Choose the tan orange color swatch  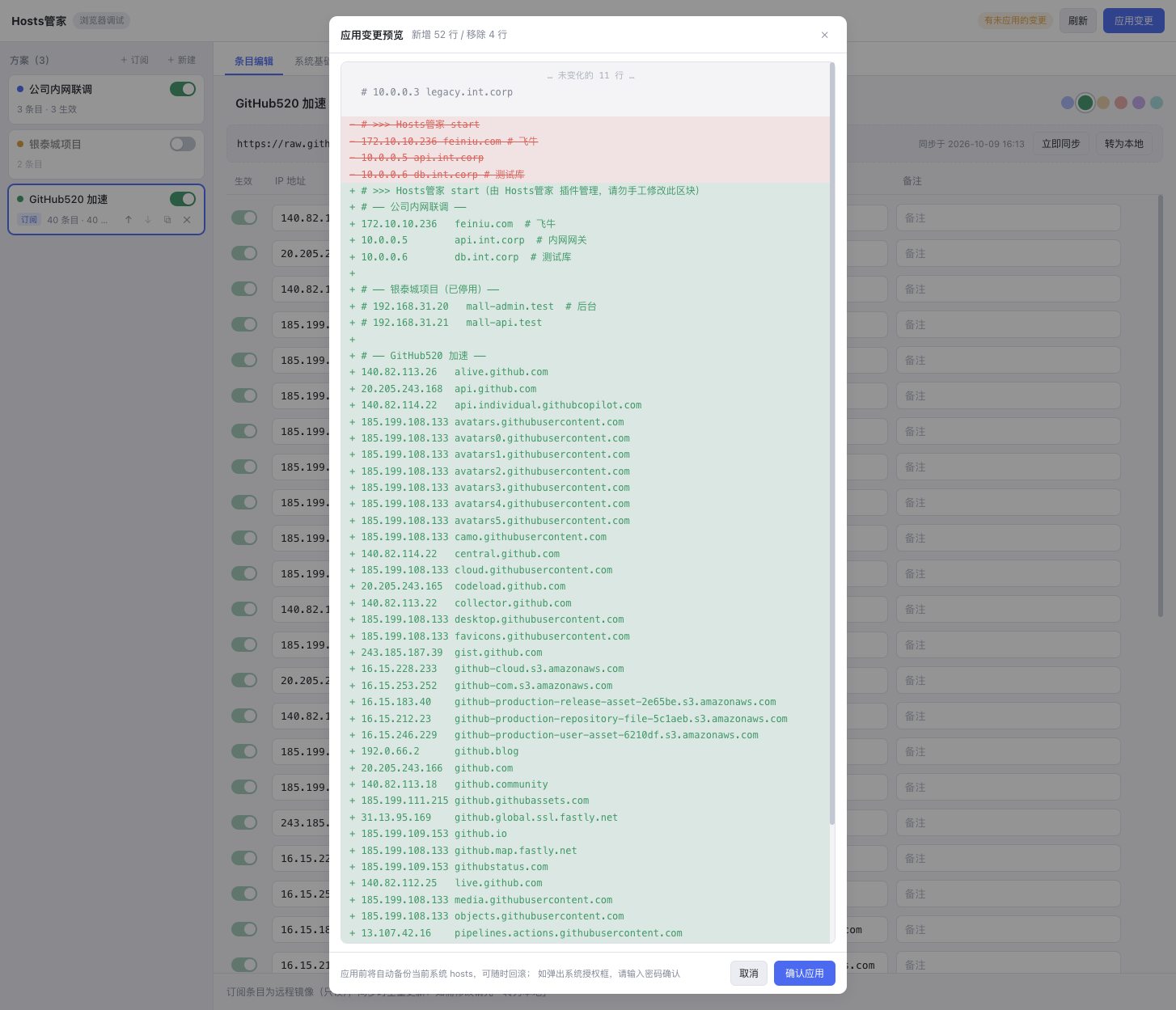1103,103
